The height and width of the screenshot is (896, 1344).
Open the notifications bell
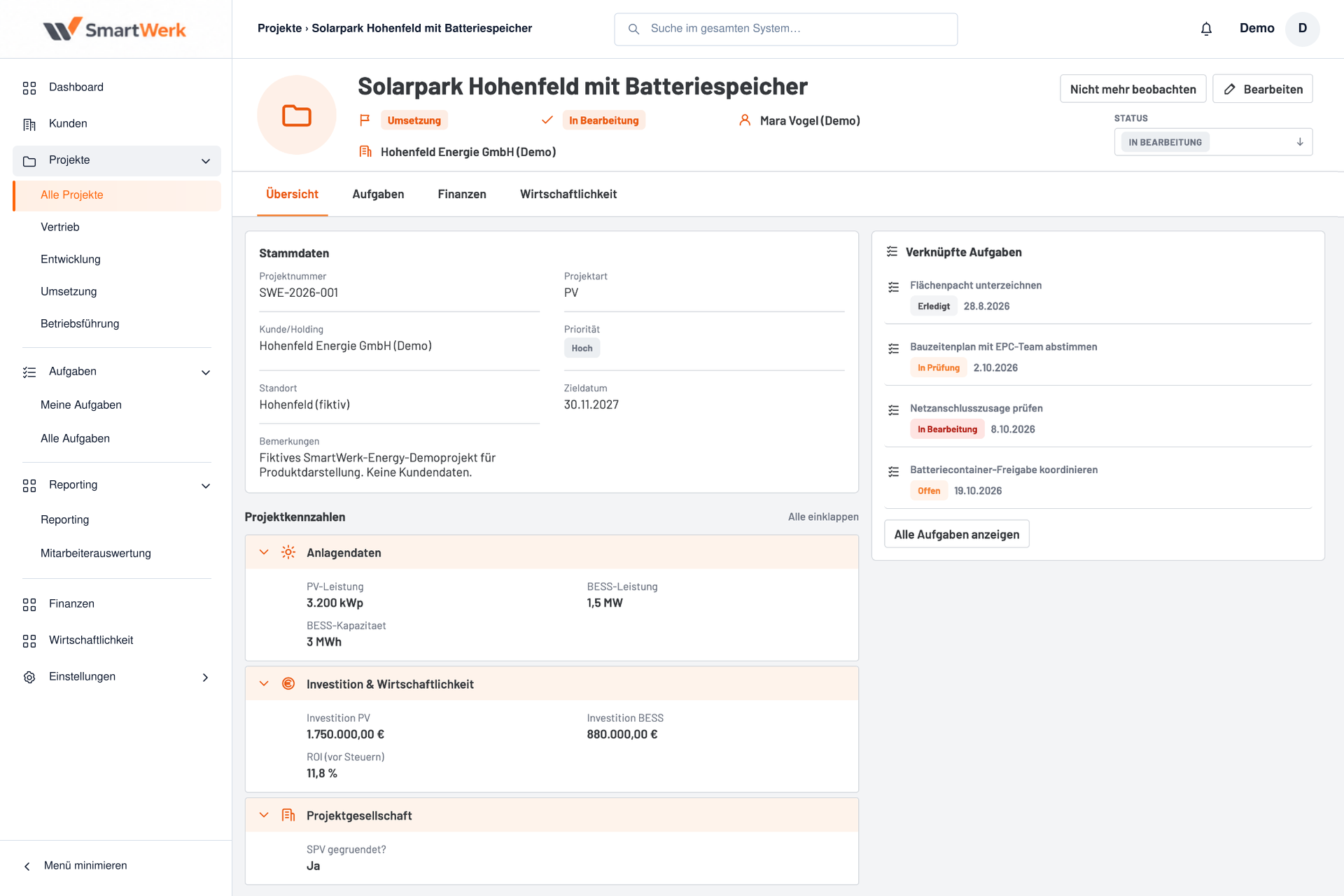(x=1206, y=29)
